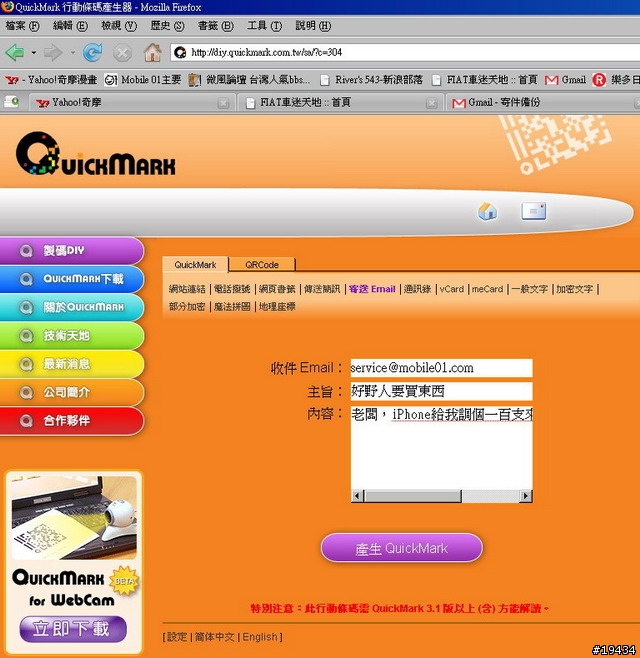
Task: Choose 魔法拼圖 code type
Action: click(x=232, y=307)
